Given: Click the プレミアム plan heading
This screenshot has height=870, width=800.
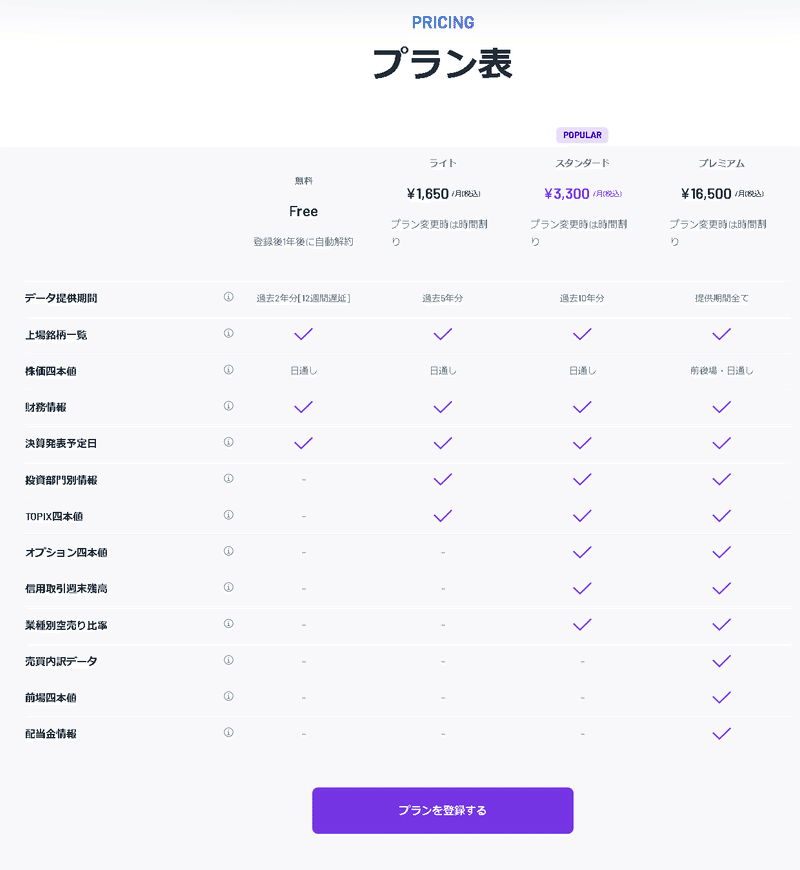Looking at the screenshot, I should (722, 162).
